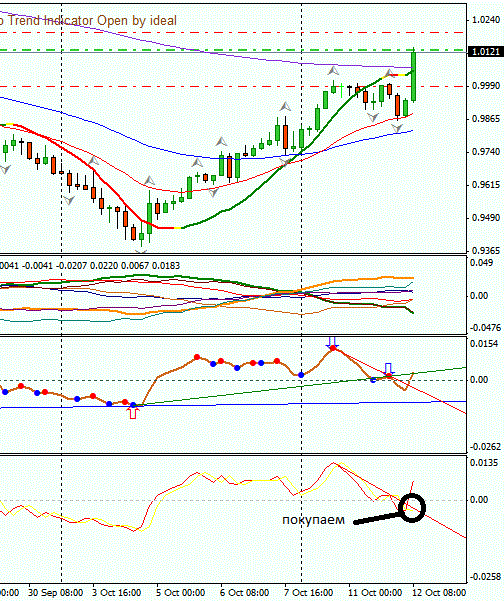Select the last tall green candle
The height and width of the screenshot is (601, 504).
pyautogui.click(x=414, y=75)
